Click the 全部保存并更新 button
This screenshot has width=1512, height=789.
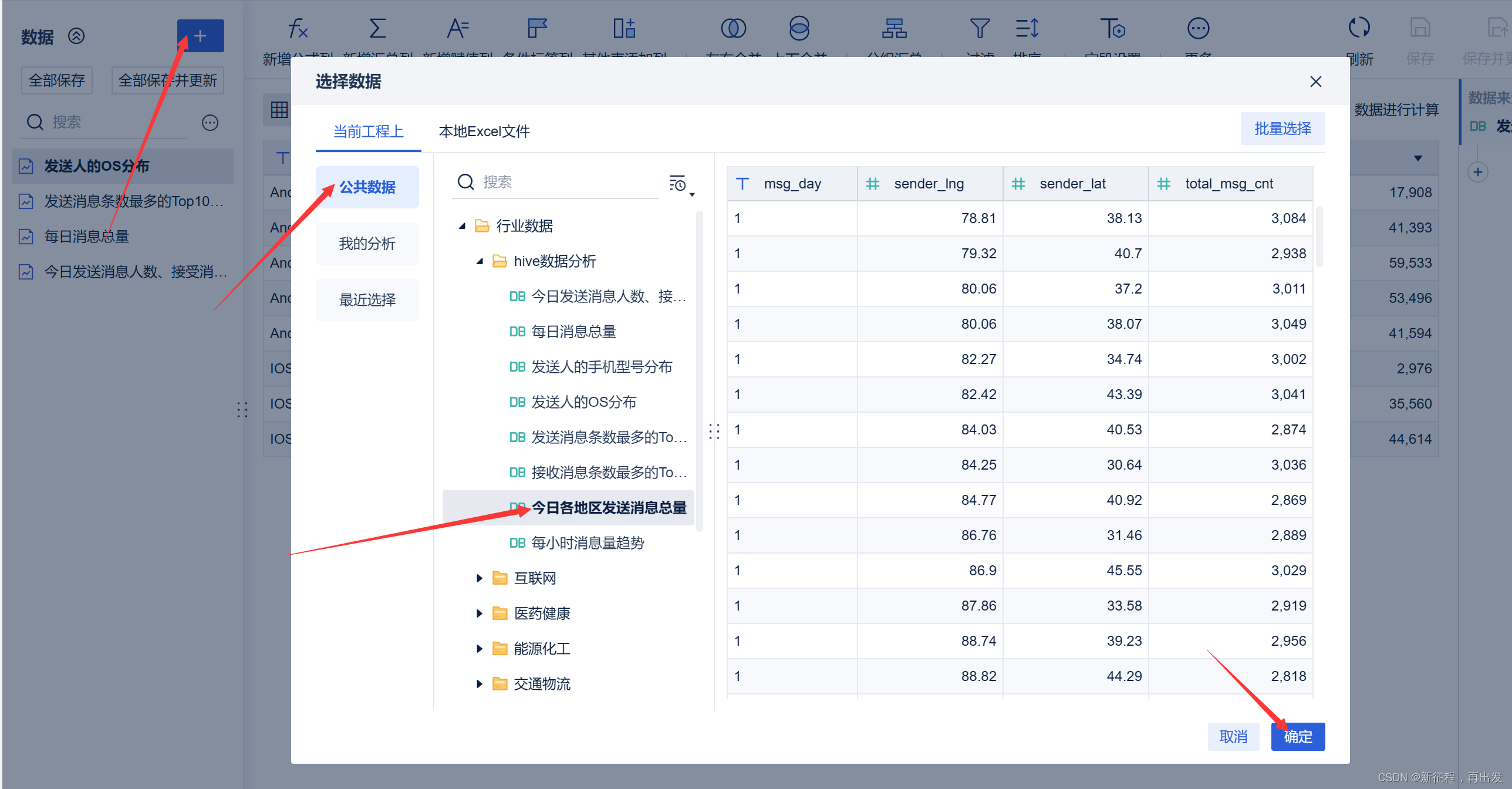(x=168, y=80)
